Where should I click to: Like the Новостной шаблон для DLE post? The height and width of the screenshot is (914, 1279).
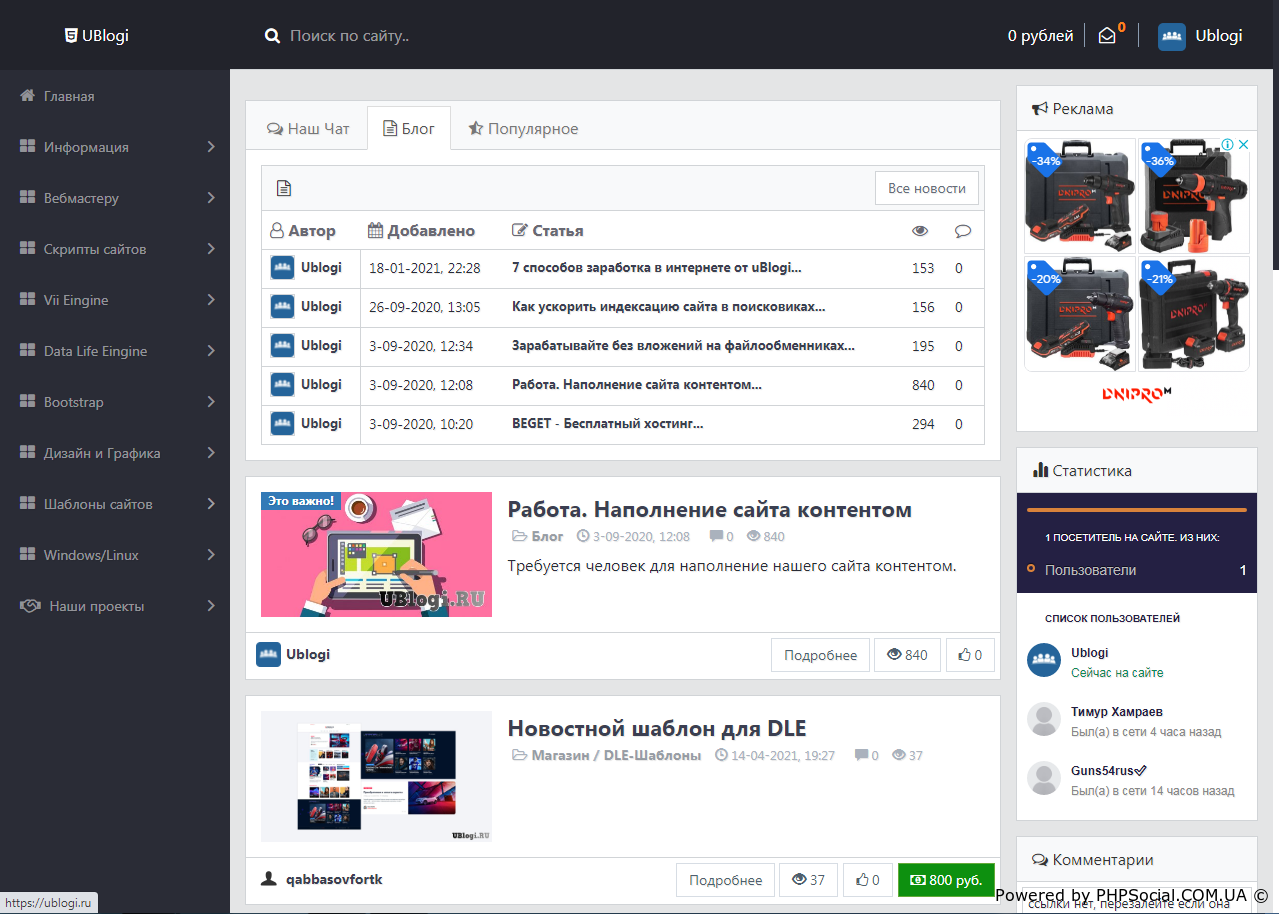[x=868, y=880]
